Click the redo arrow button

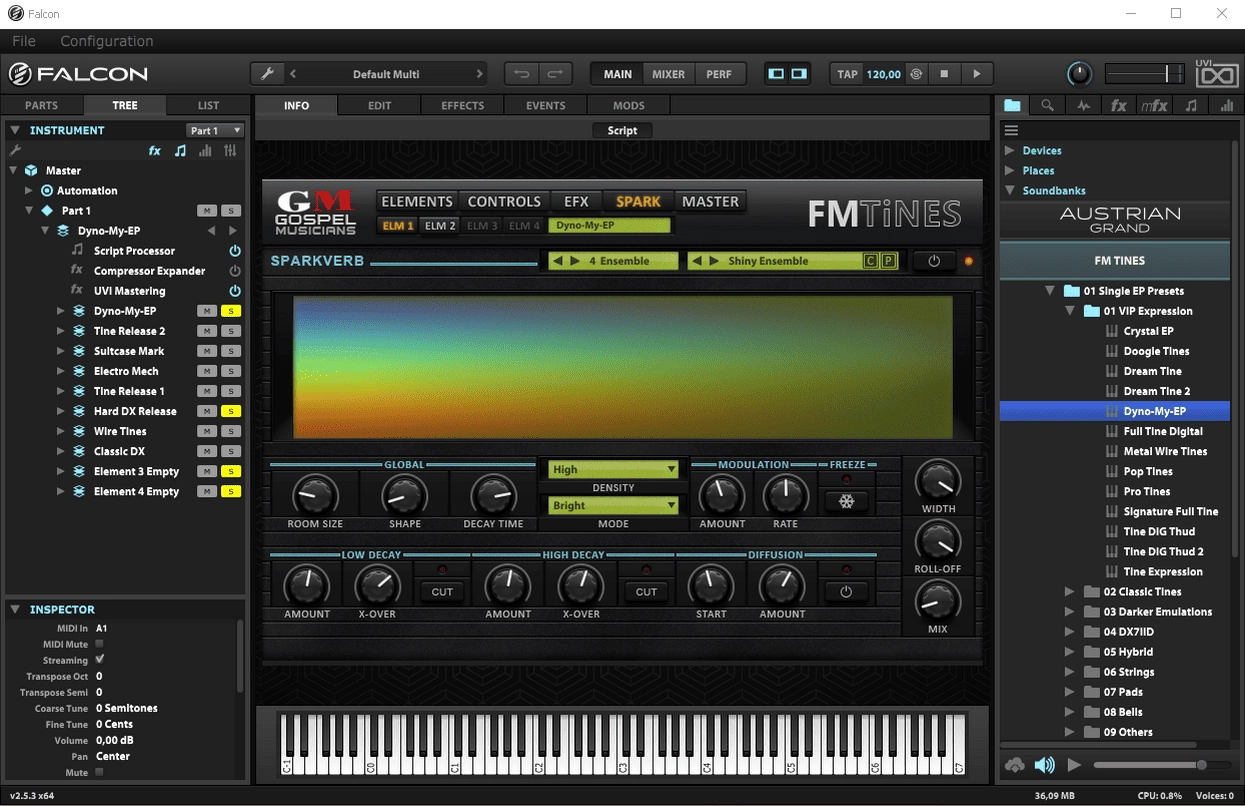point(555,74)
